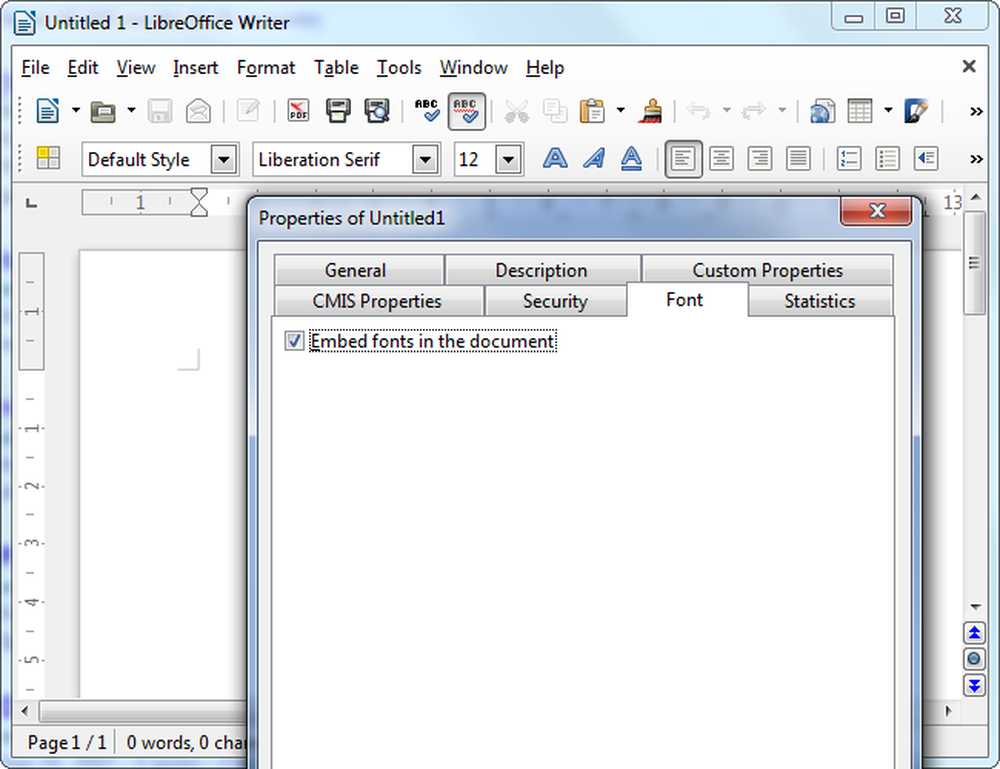The width and height of the screenshot is (1000, 769).
Task: Toggle Numbering list icon
Action: point(849,158)
